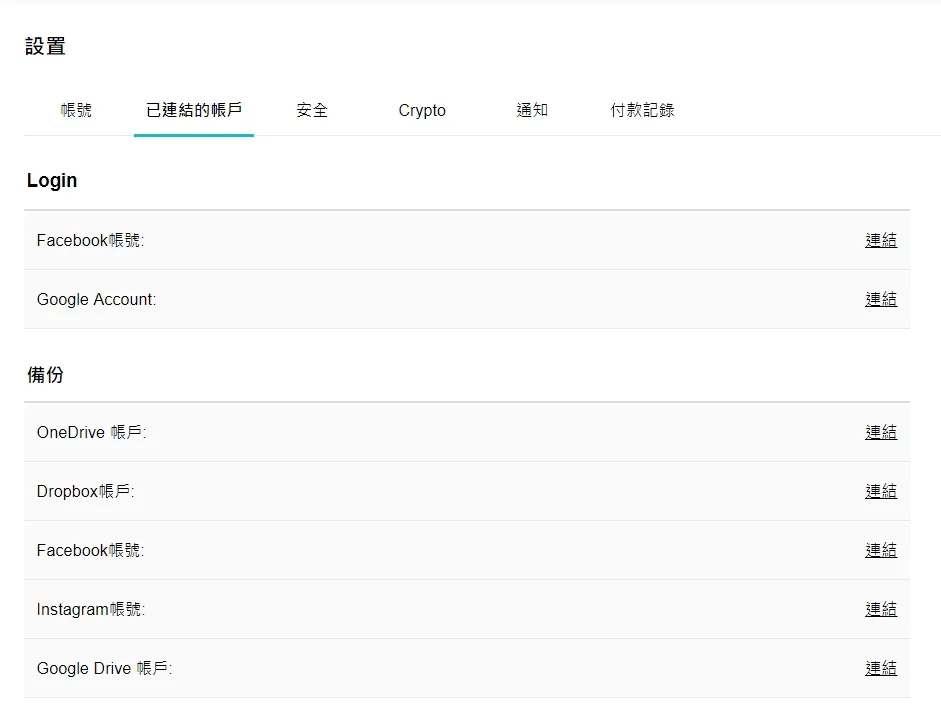Switch to the 帳號 tab
This screenshot has height=708, width=941.
click(x=76, y=110)
